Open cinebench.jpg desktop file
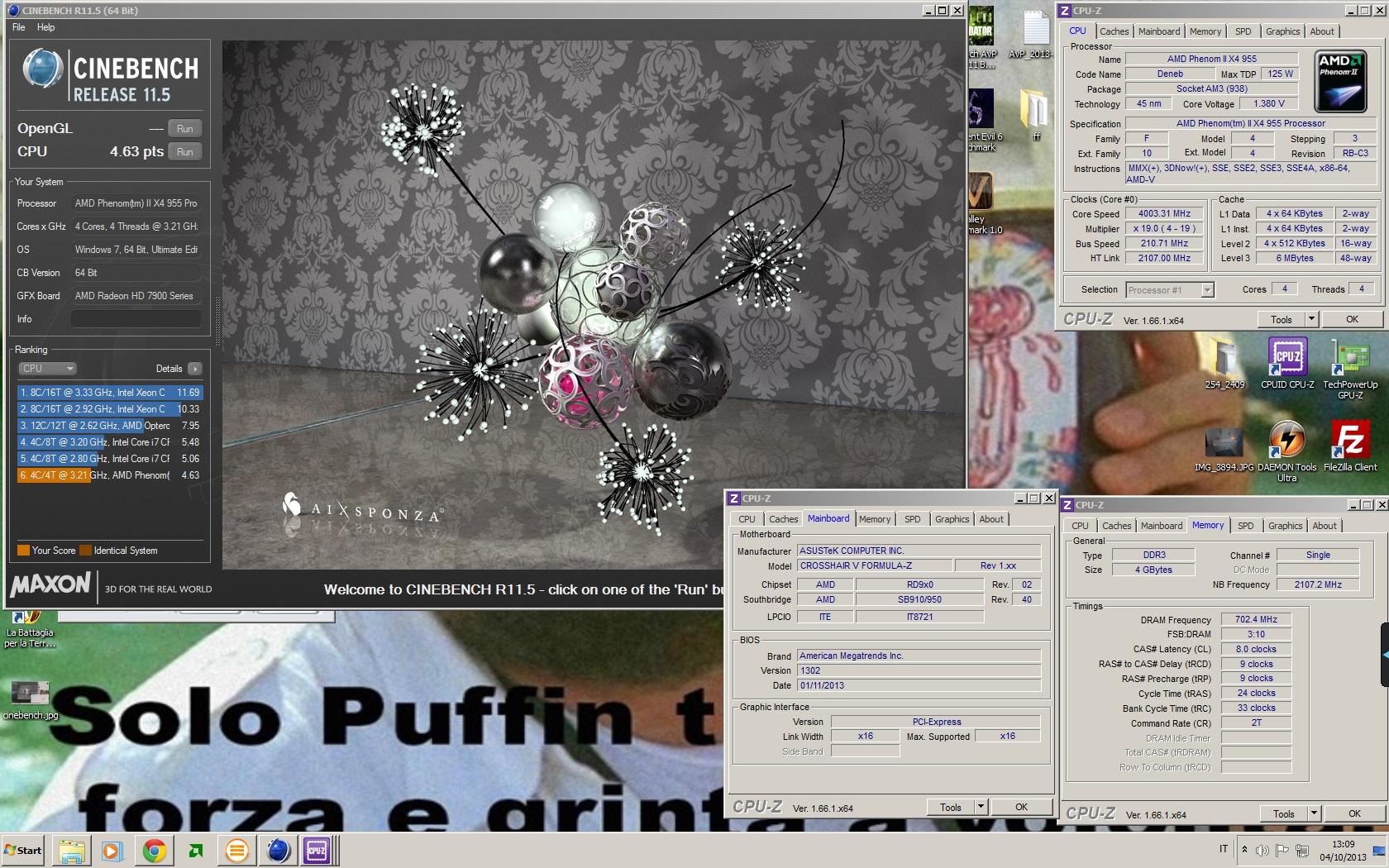Screen dimensions: 1389x868 click(30, 700)
